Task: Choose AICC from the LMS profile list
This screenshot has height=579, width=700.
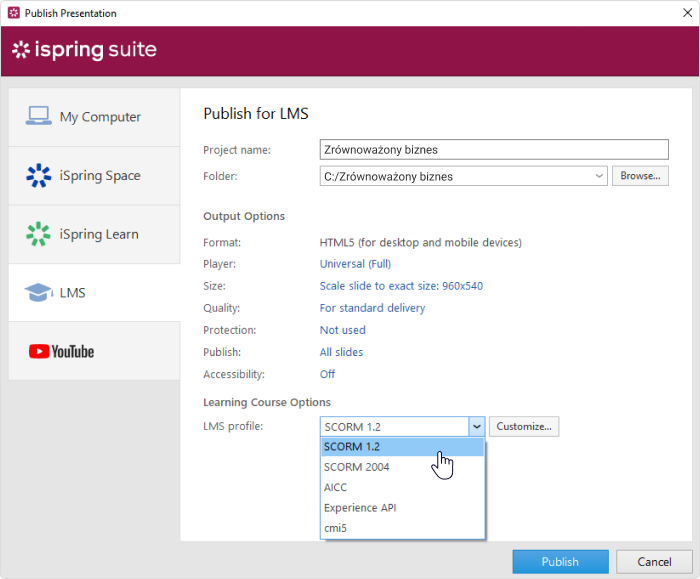Action: click(x=402, y=487)
